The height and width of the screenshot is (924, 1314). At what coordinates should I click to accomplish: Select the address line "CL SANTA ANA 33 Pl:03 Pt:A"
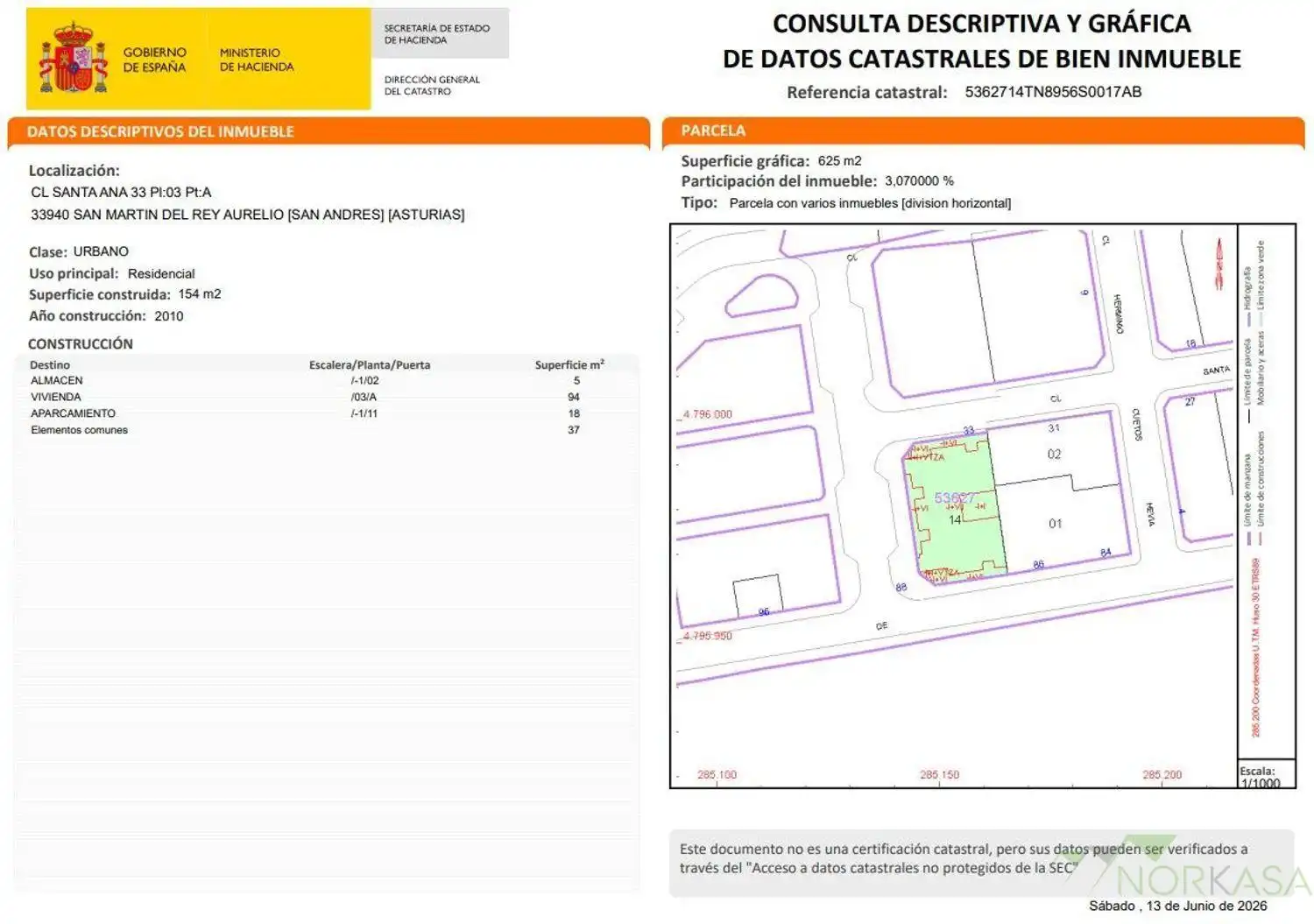[x=121, y=192]
